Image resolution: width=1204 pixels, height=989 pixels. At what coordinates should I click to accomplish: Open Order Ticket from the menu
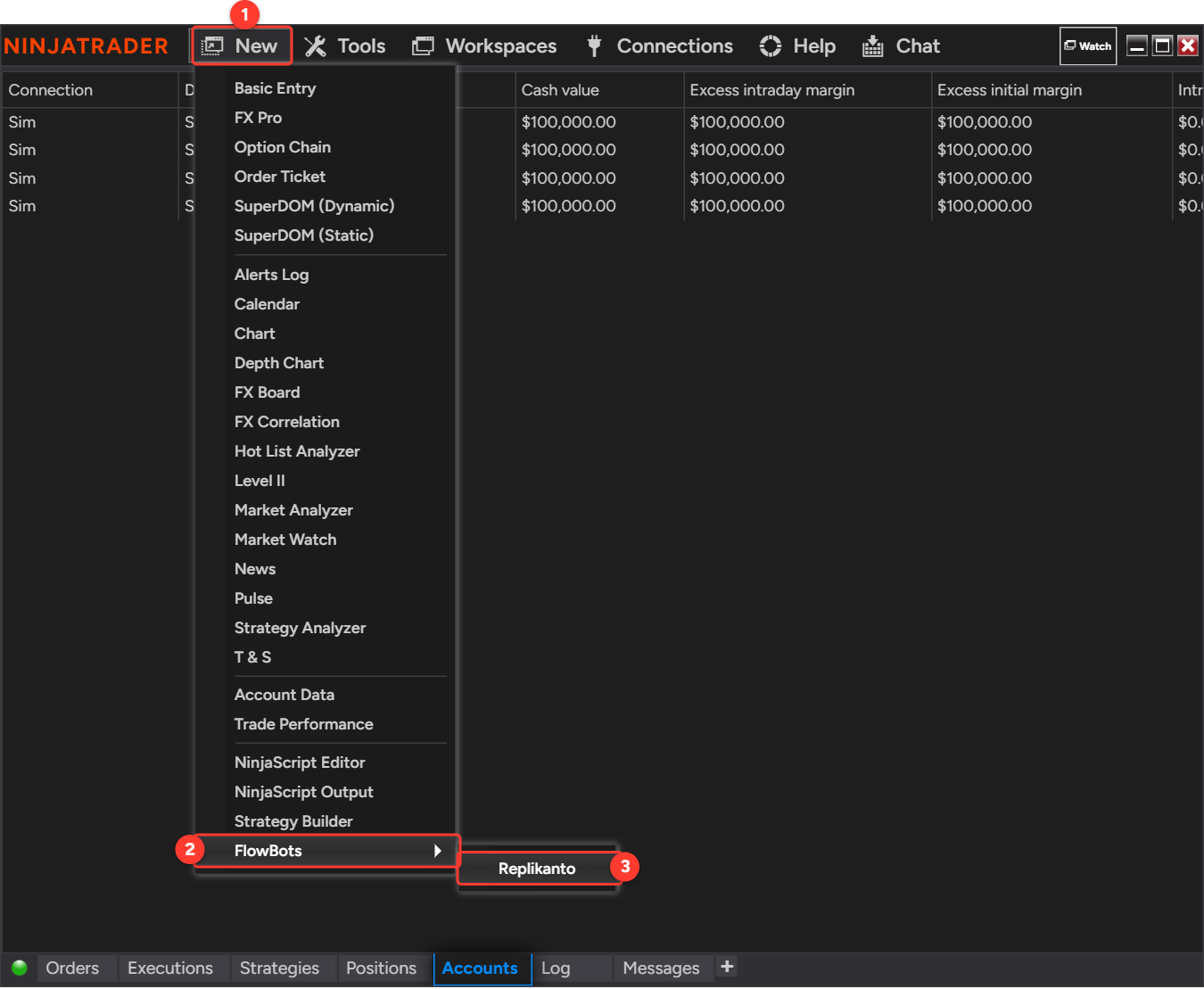[279, 177]
